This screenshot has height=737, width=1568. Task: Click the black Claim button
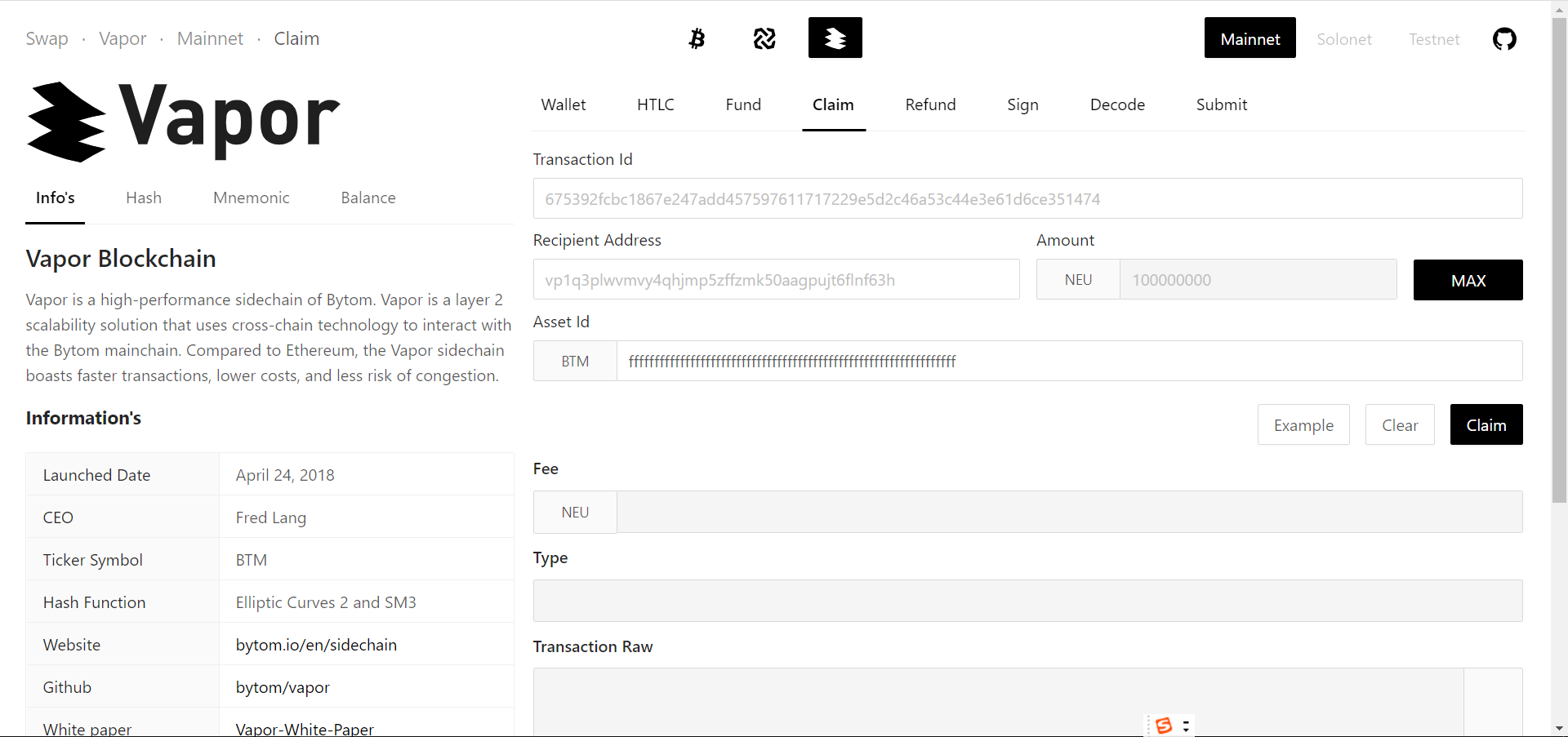[x=1486, y=424]
